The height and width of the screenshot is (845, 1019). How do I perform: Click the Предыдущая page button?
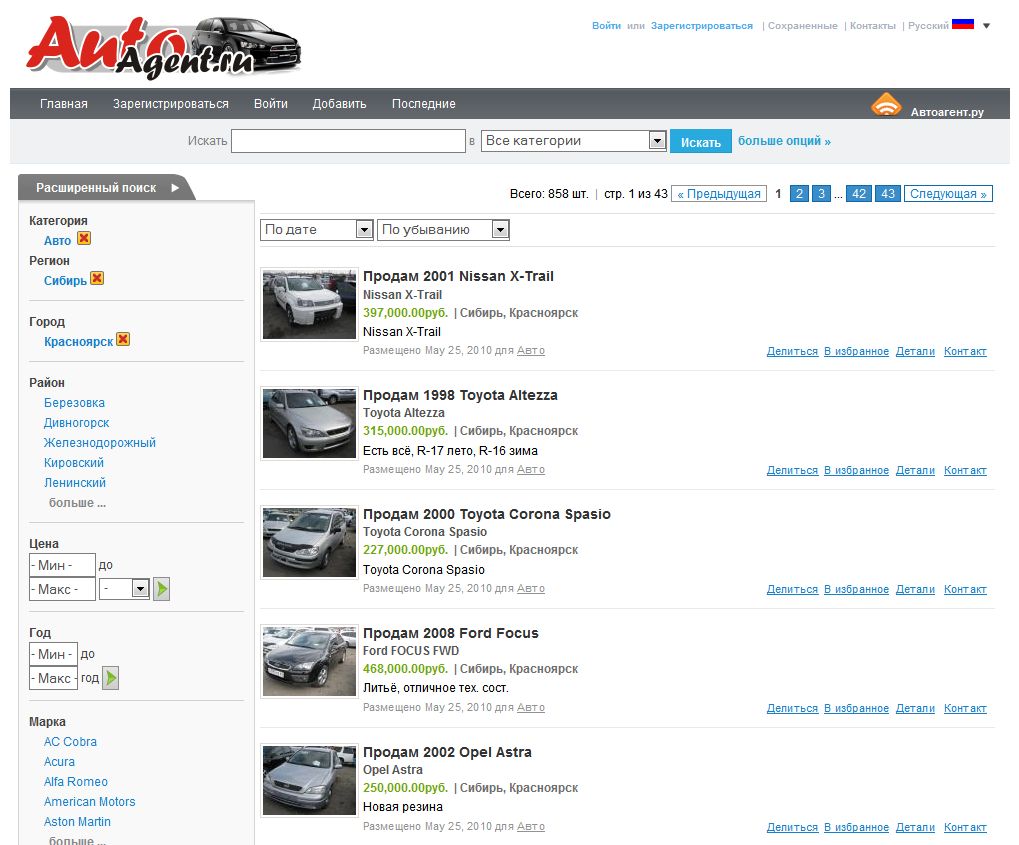pos(719,194)
